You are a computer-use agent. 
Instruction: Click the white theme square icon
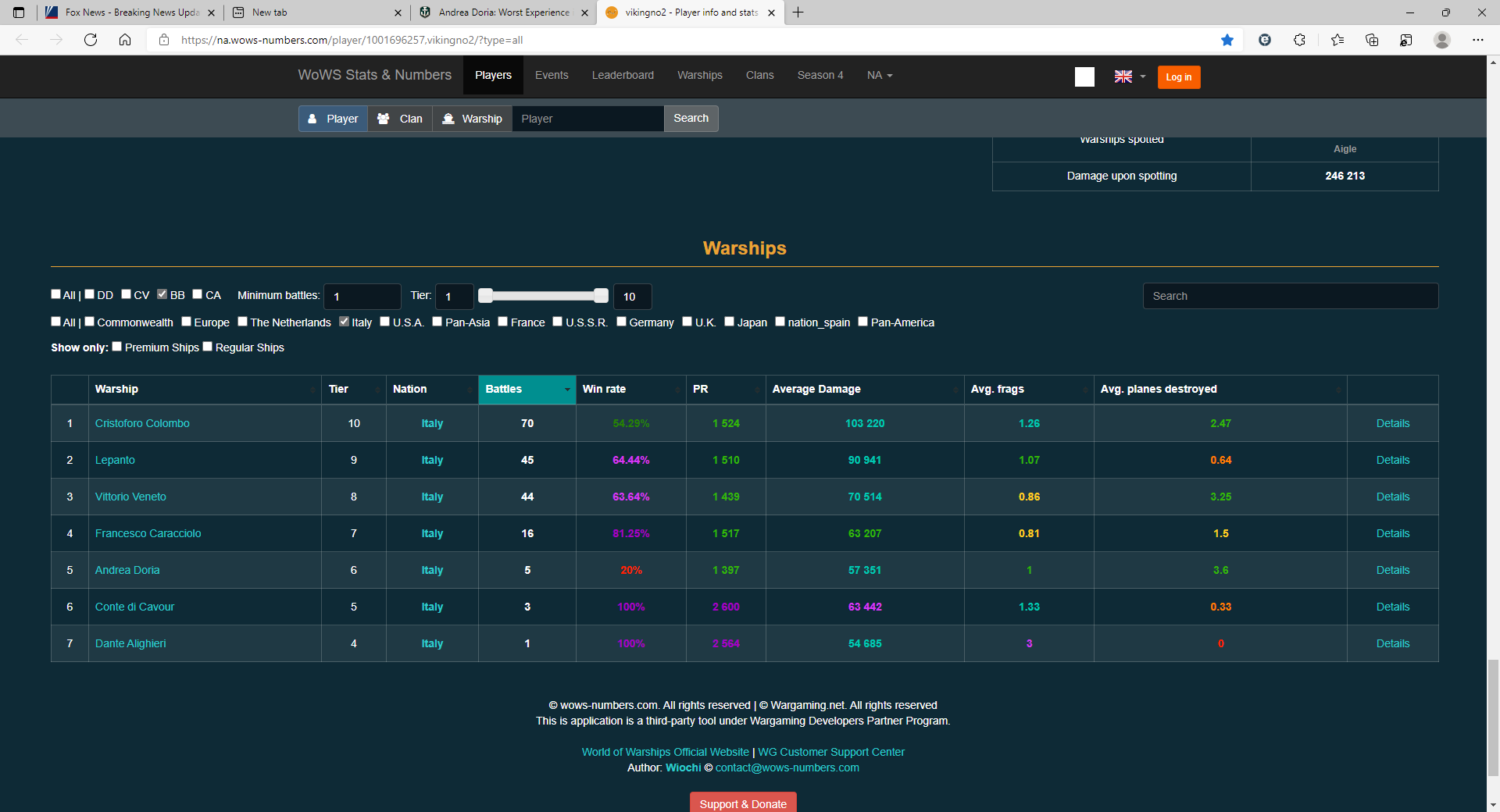(x=1084, y=77)
